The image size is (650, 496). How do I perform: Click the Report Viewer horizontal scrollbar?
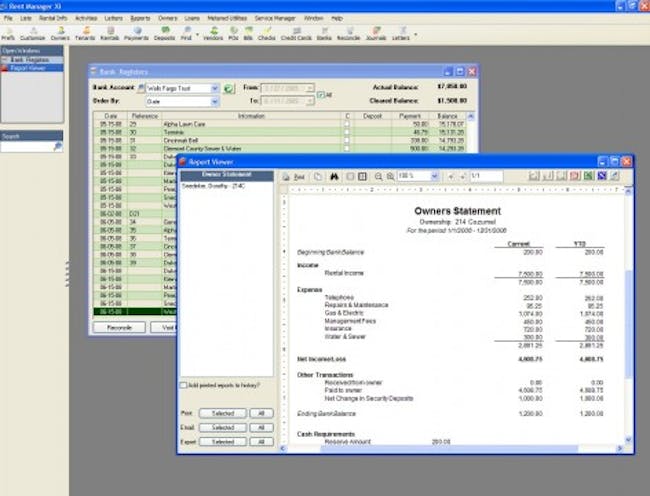point(451,448)
